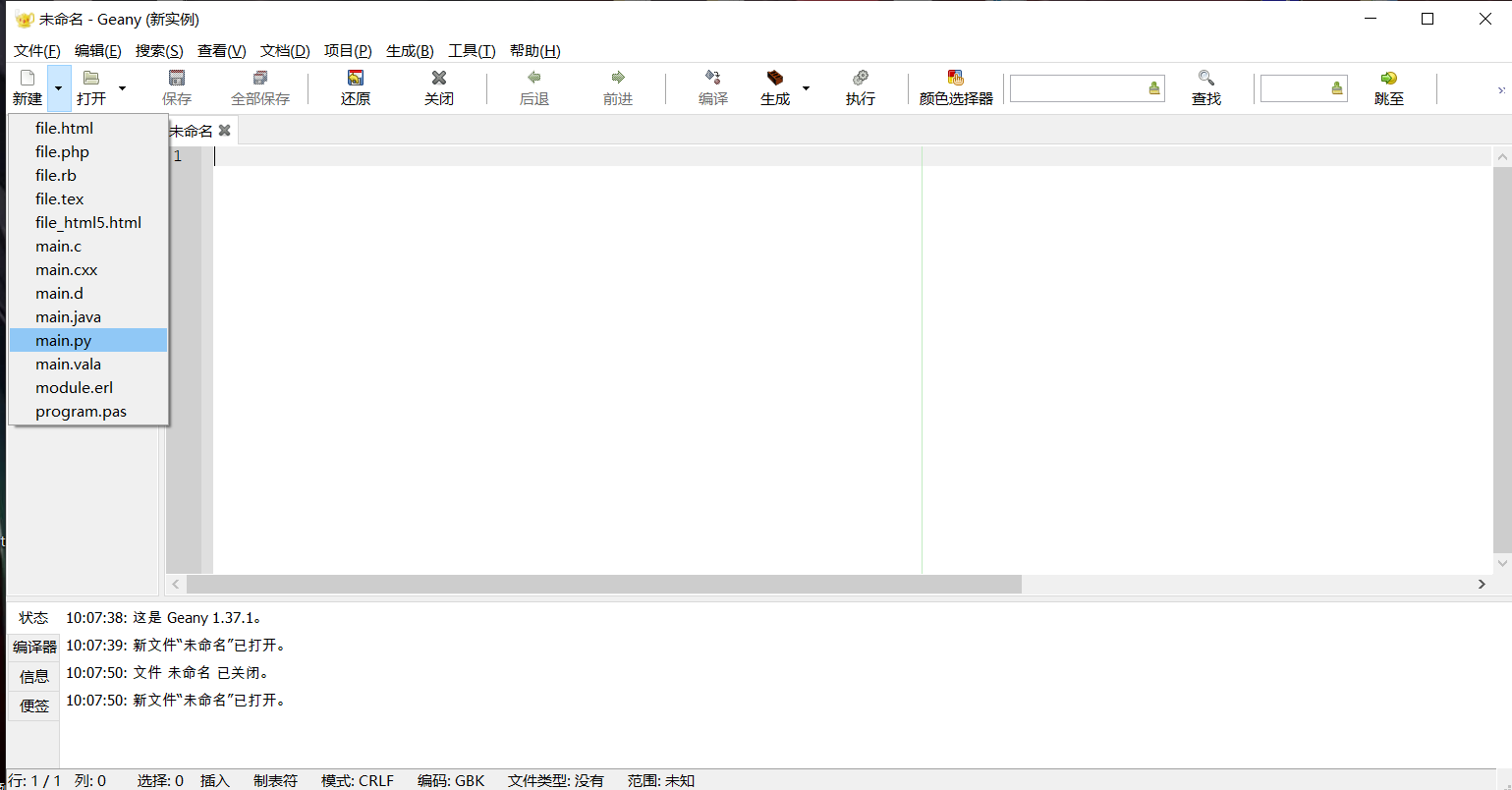
Task: Expand the Build (生成) dropdown arrow
Action: (x=806, y=86)
